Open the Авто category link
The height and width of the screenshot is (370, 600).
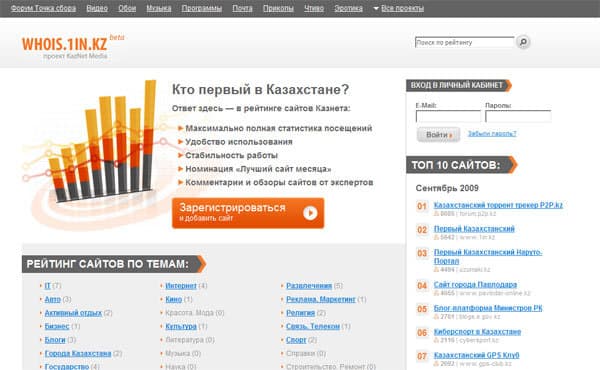pos(52,299)
